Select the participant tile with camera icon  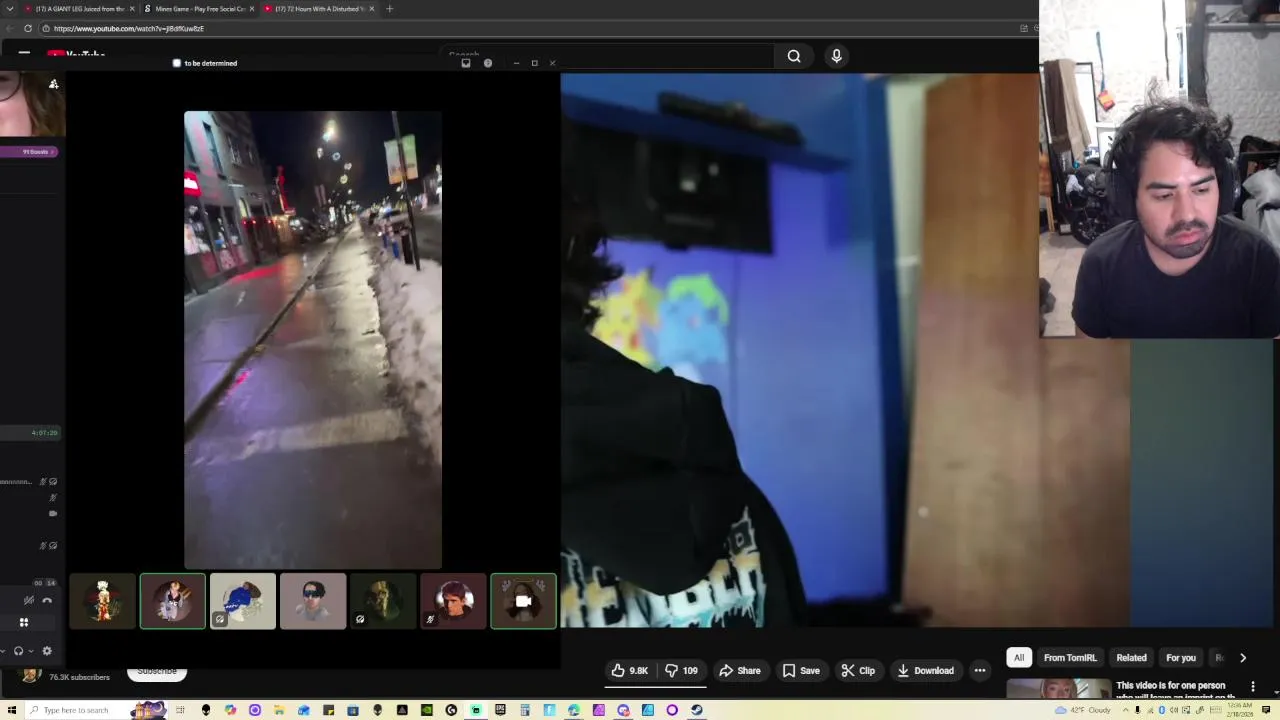(523, 601)
